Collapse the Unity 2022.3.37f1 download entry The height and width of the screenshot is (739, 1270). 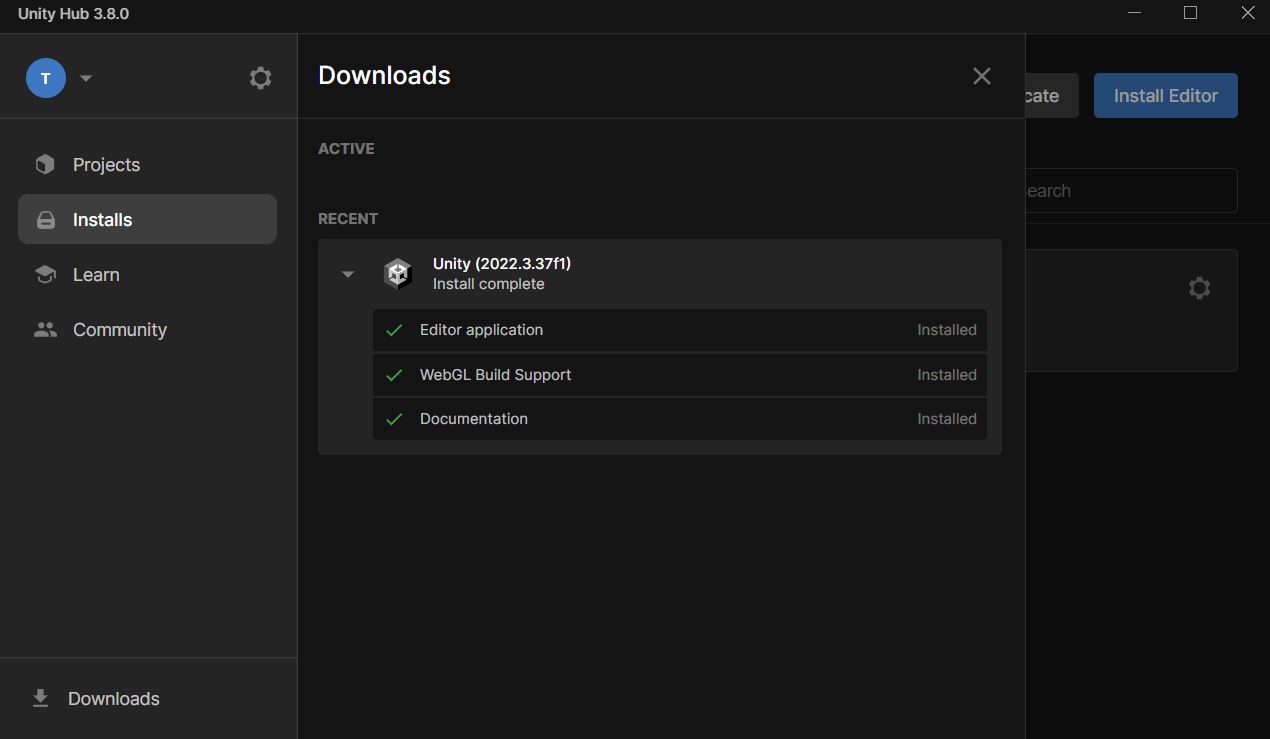point(348,274)
